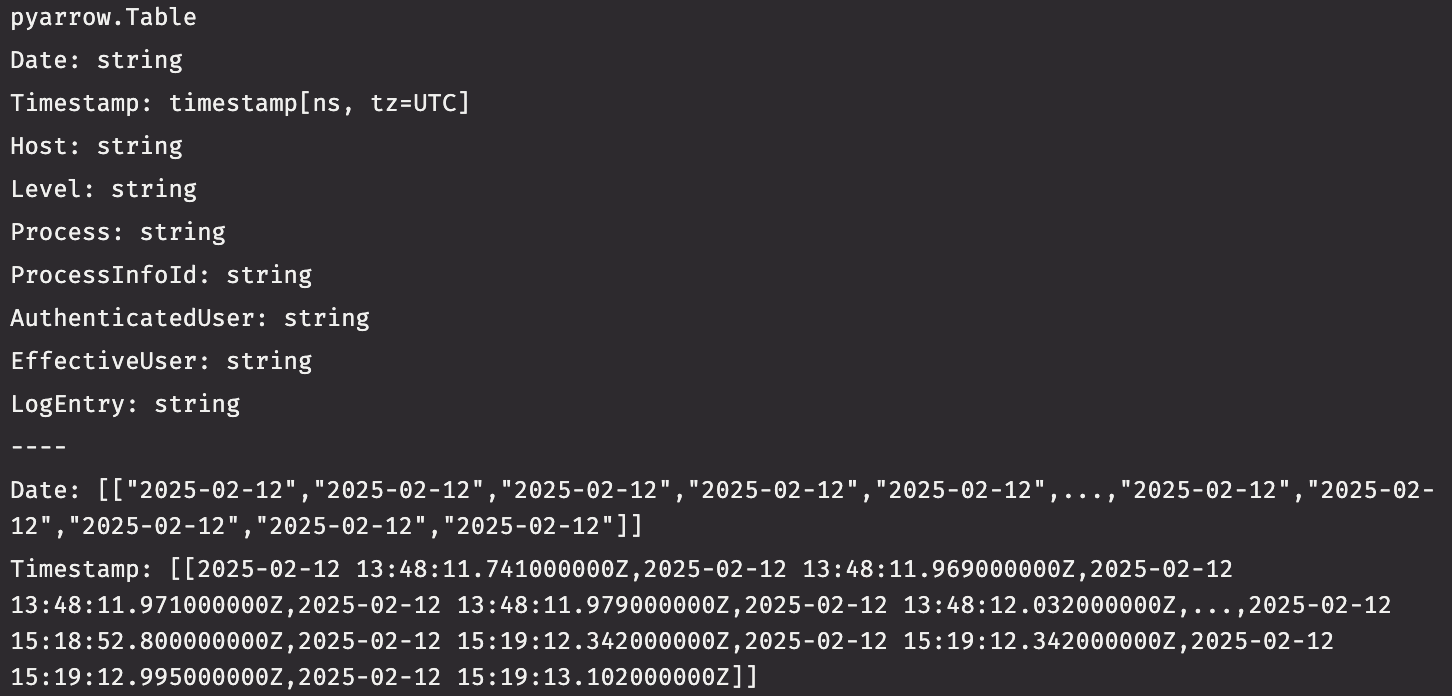1452x696 pixels.
Task: Select the "Date: string" schema line
Action: pos(96,60)
